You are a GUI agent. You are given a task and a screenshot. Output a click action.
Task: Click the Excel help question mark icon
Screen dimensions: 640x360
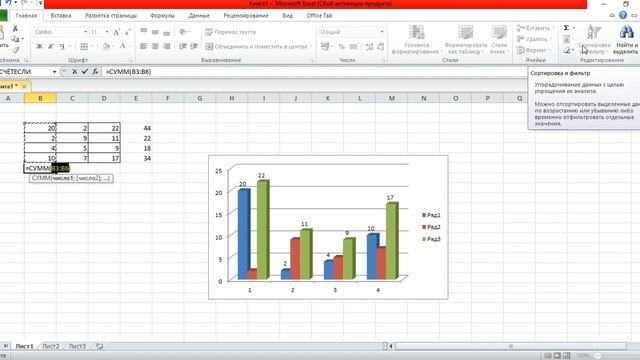(623, 15)
